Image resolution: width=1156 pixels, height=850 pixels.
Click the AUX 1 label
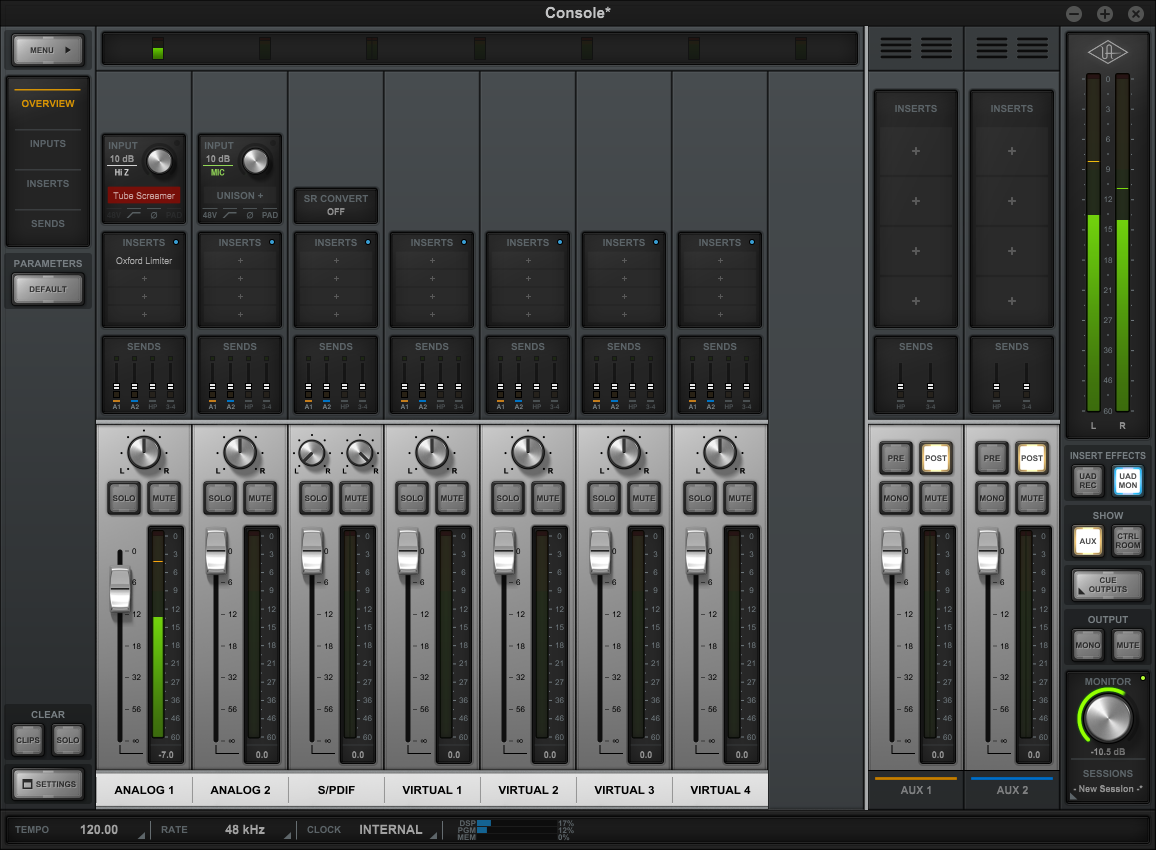click(916, 790)
